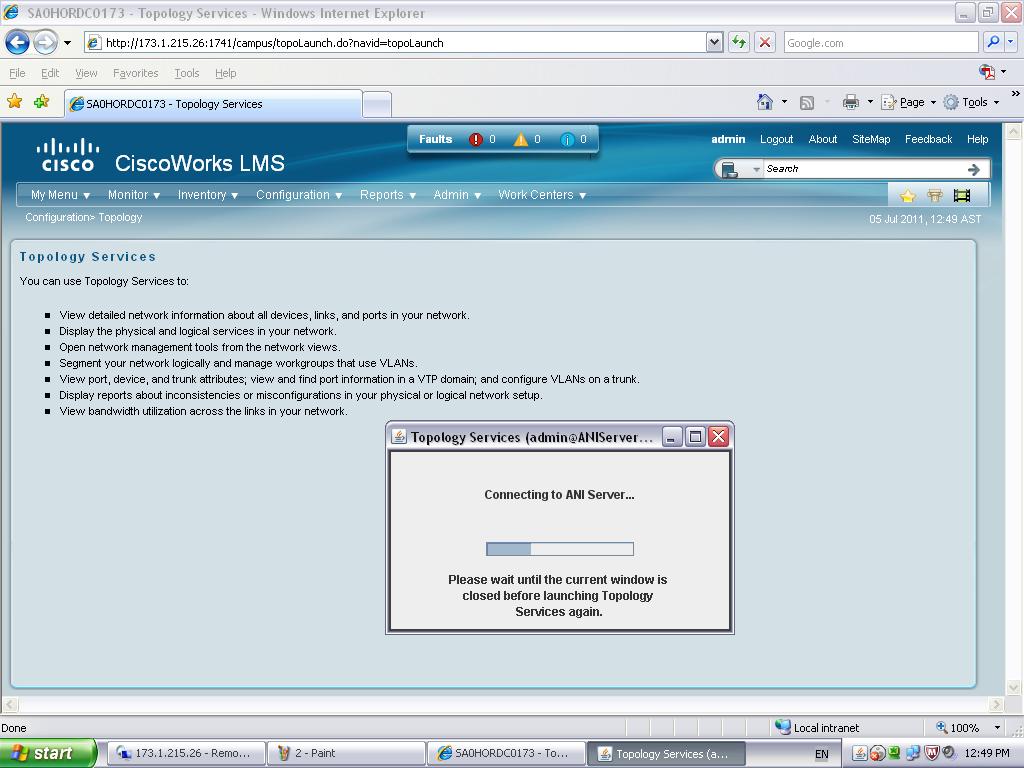Click the Google.com search box
Viewport: 1024px width, 768px height.
click(881, 42)
